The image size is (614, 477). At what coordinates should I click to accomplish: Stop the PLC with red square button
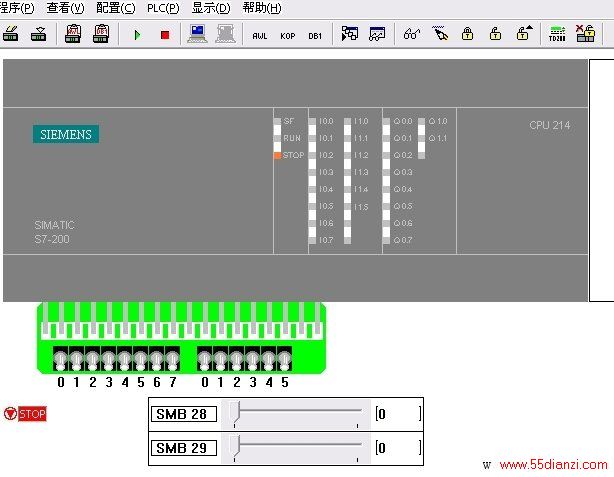pos(165,35)
